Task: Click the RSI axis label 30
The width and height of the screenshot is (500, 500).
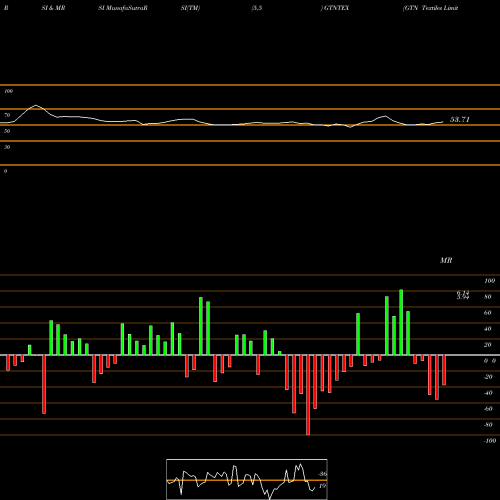Action: tap(7, 147)
